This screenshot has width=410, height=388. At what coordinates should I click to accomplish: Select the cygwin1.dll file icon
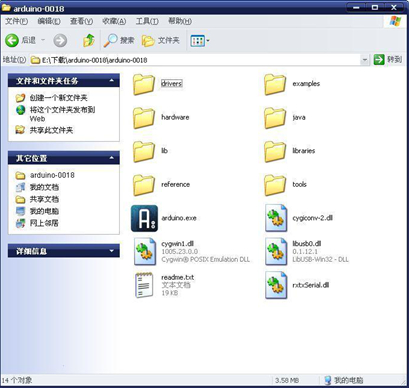click(x=145, y=252)
